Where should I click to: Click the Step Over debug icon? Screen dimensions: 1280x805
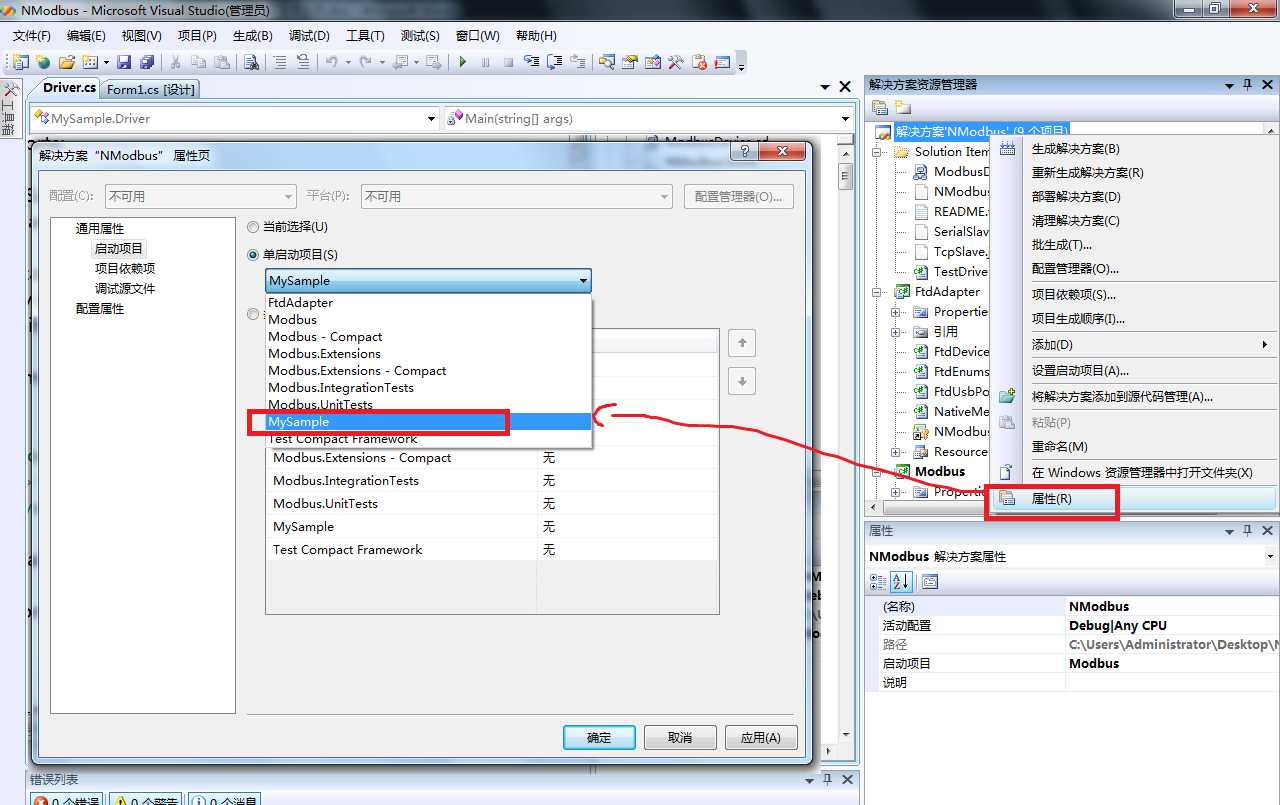pos(554,62)
